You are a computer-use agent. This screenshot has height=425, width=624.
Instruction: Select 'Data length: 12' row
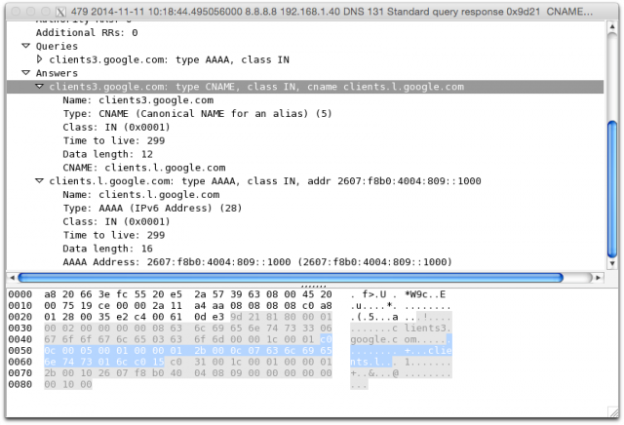click(x=107, y=154)
